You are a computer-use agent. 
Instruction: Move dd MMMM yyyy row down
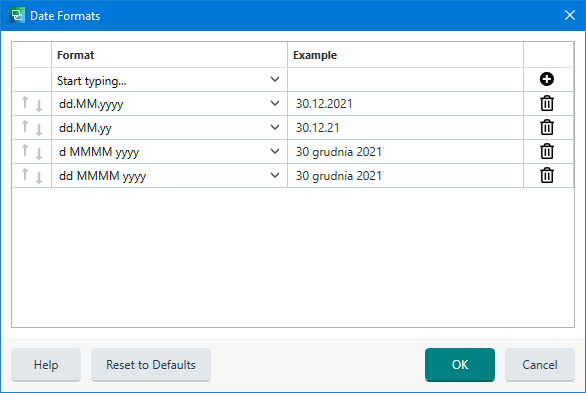click(39, 177)
